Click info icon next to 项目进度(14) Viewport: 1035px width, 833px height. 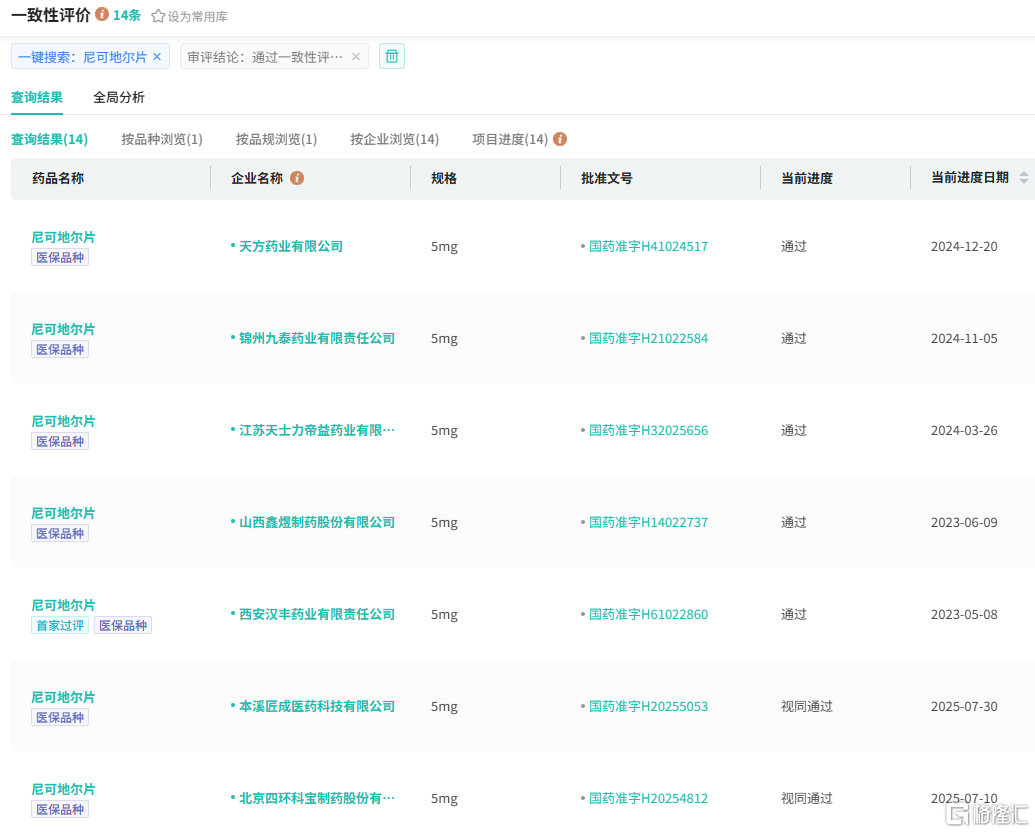(x=560, y=139)
